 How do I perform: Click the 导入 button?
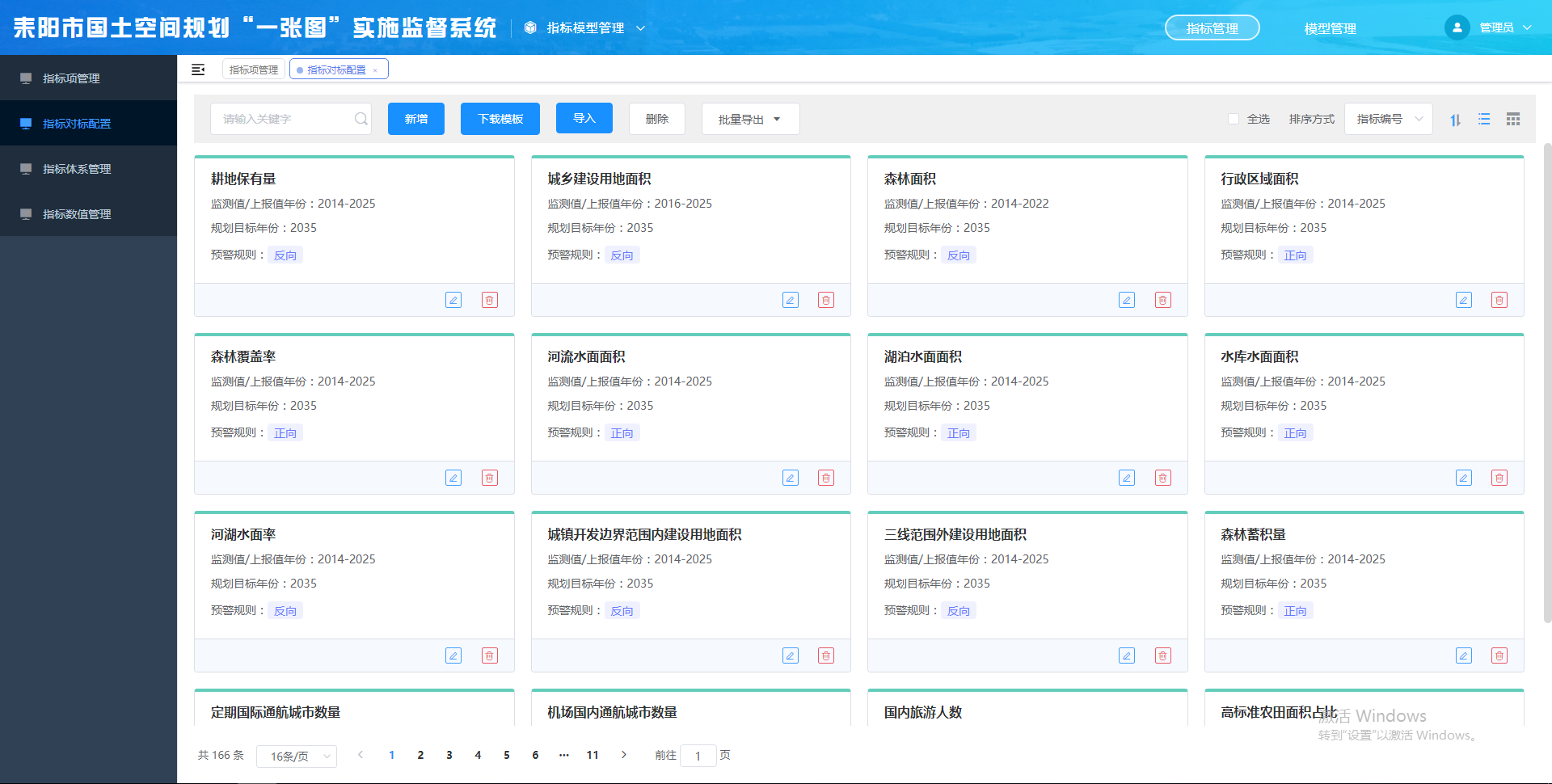click(584, 118)
